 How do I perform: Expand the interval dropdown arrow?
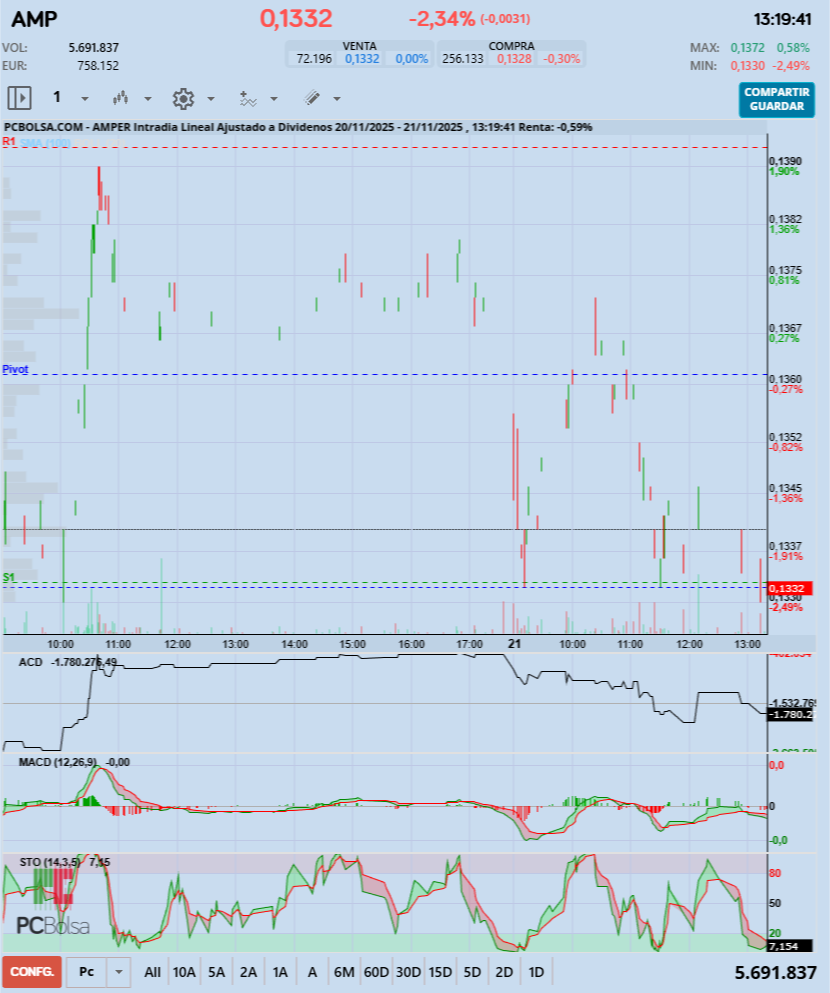point(85,99)
